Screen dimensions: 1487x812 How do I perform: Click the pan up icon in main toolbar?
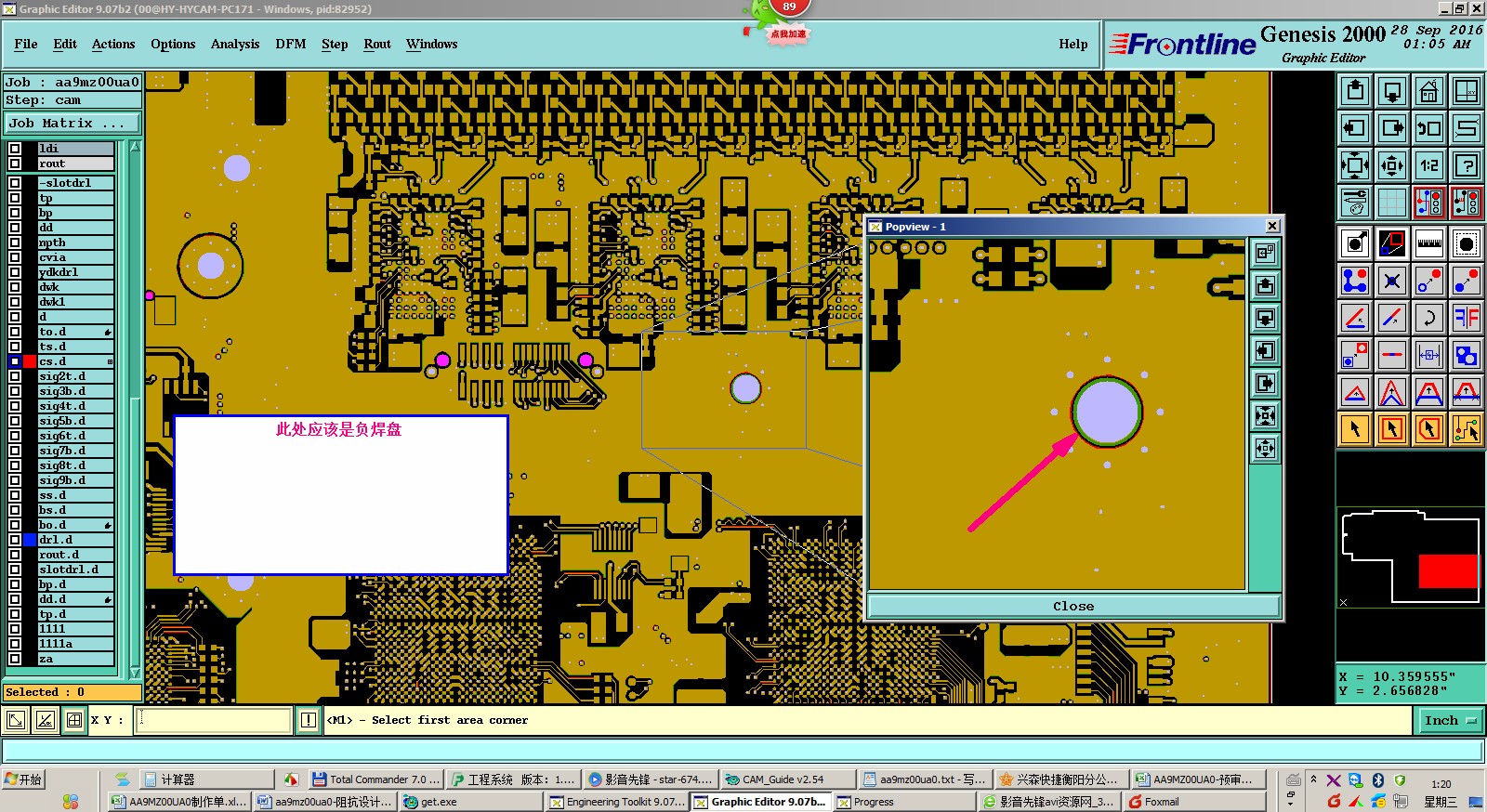[1355, 91]
